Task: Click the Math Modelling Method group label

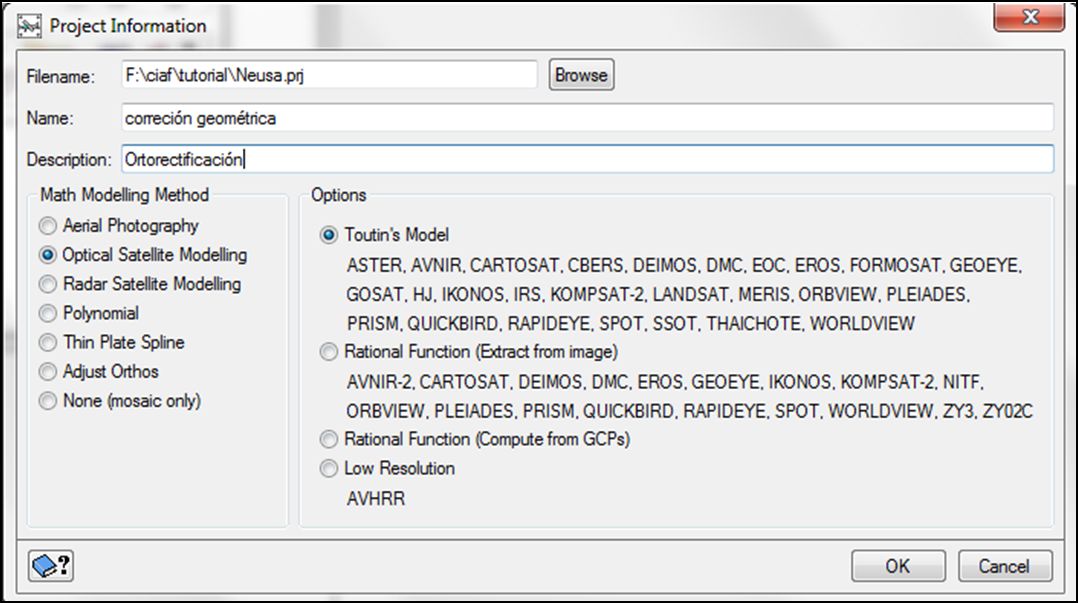Action: (124, 195)
